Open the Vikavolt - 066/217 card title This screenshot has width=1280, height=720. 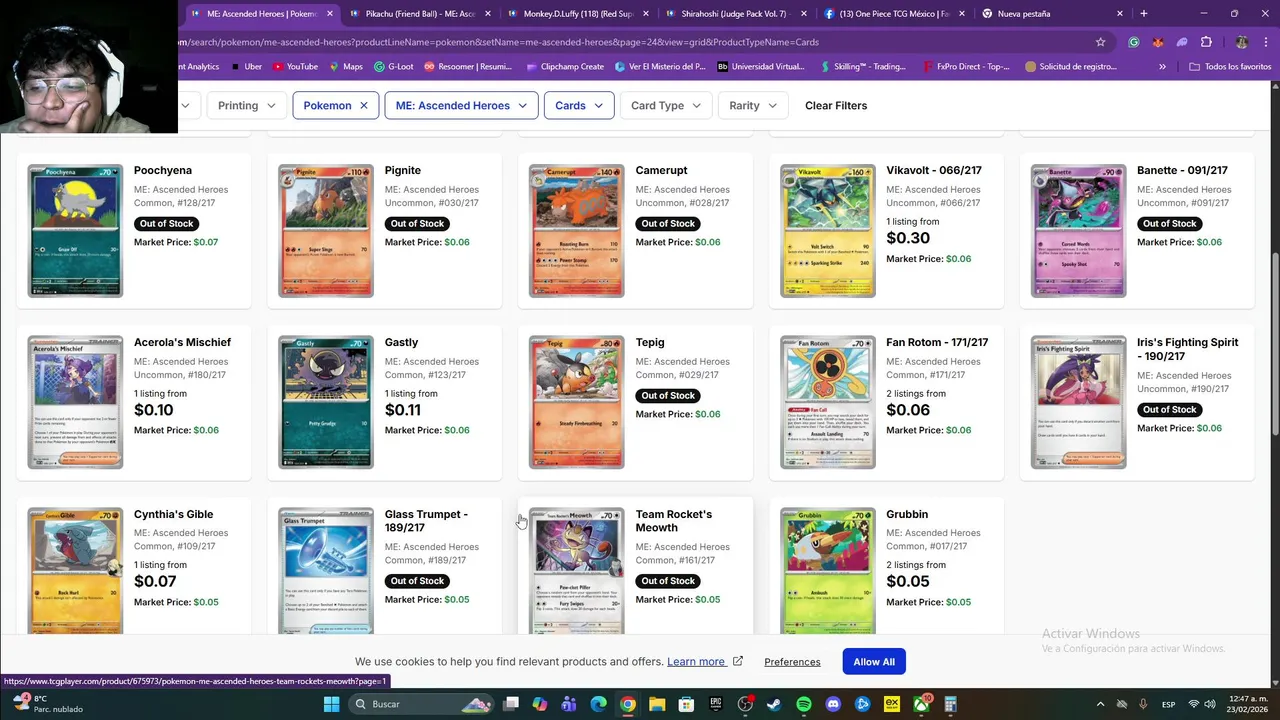point(934,170)
